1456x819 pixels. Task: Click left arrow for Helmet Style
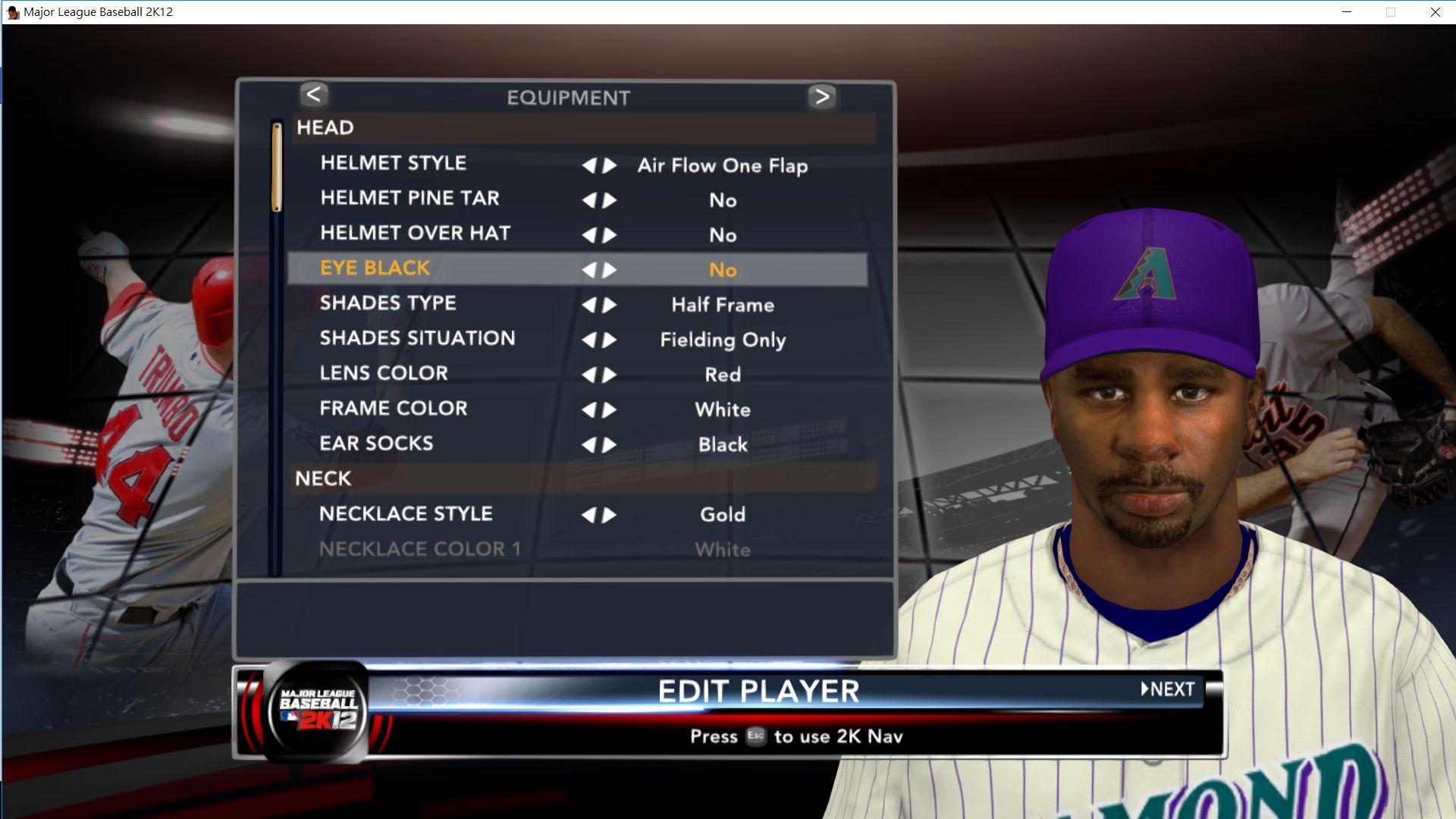click(x=589, y=165)
